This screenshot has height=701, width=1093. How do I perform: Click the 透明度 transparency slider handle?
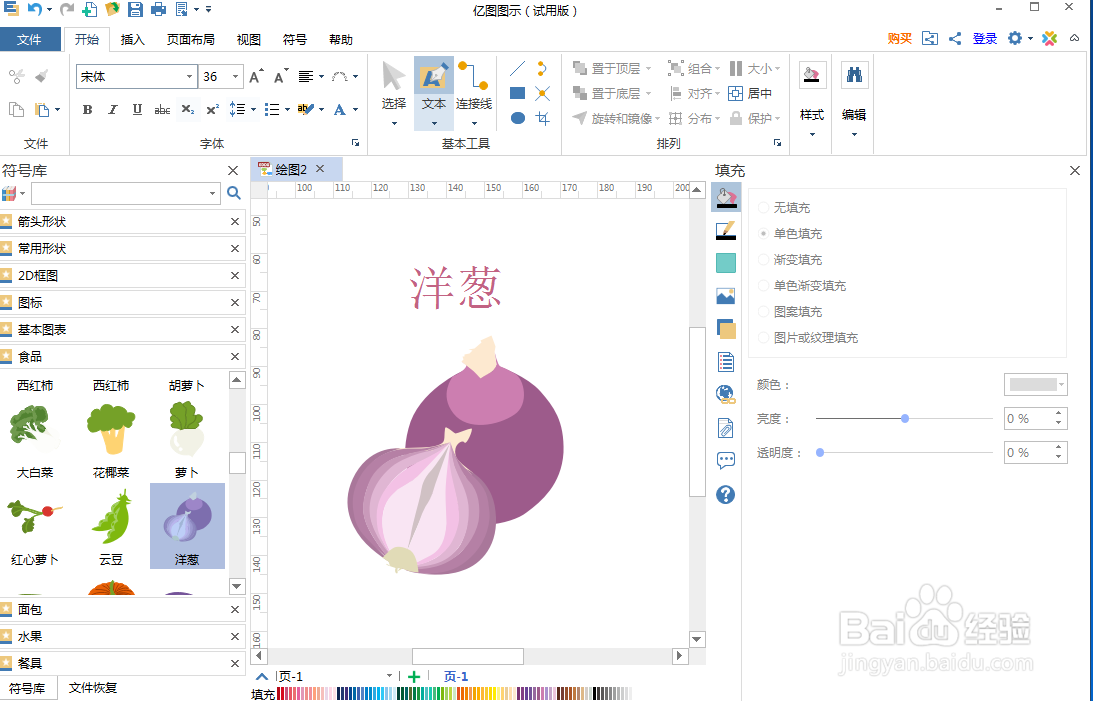click(820, 453)
